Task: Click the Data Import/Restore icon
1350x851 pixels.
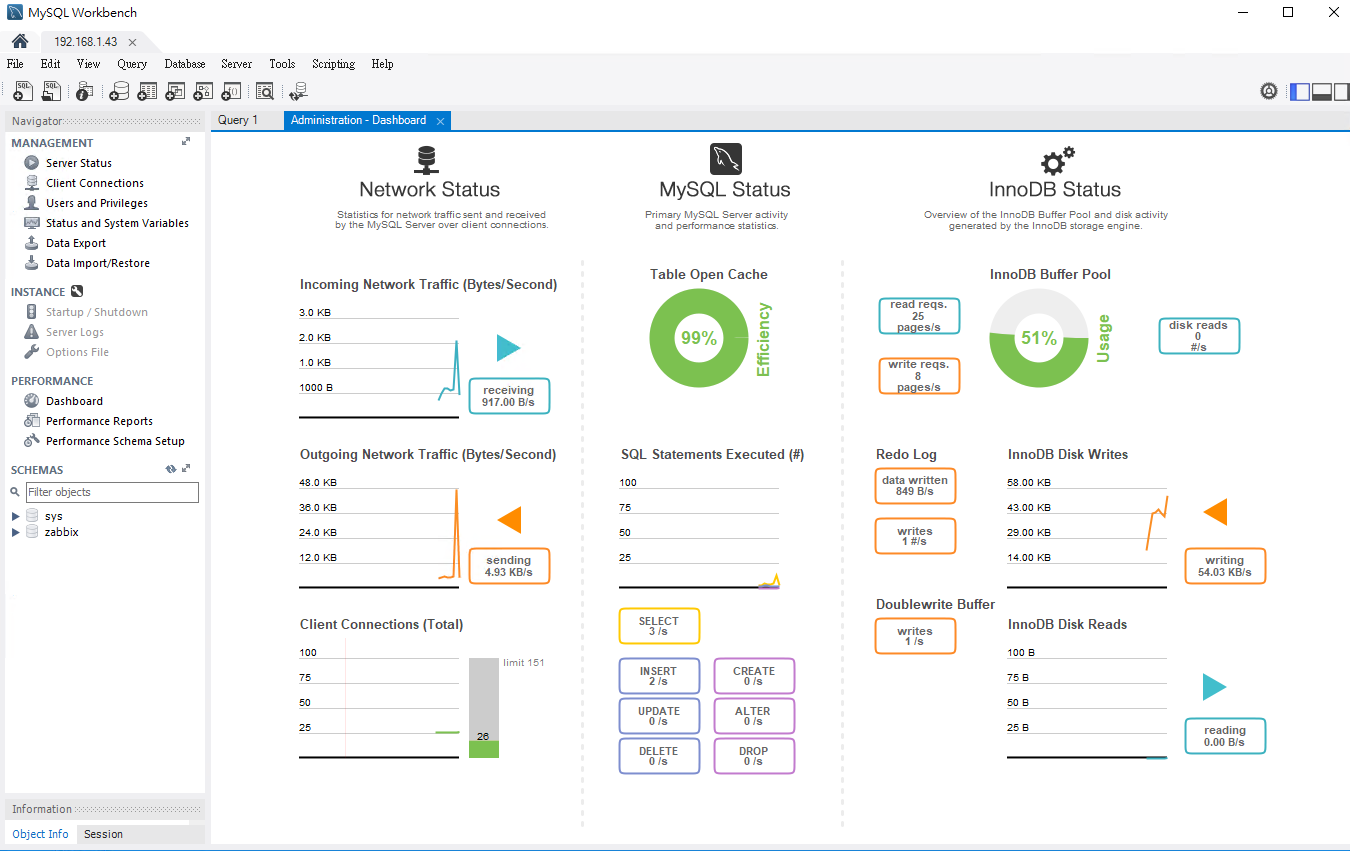Action: click(32, 263)
